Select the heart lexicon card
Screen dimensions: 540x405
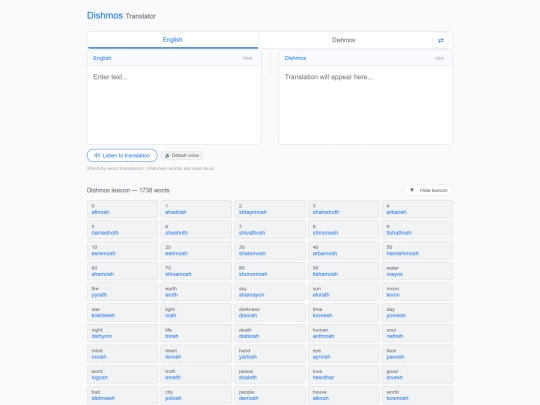pos(196,354)
